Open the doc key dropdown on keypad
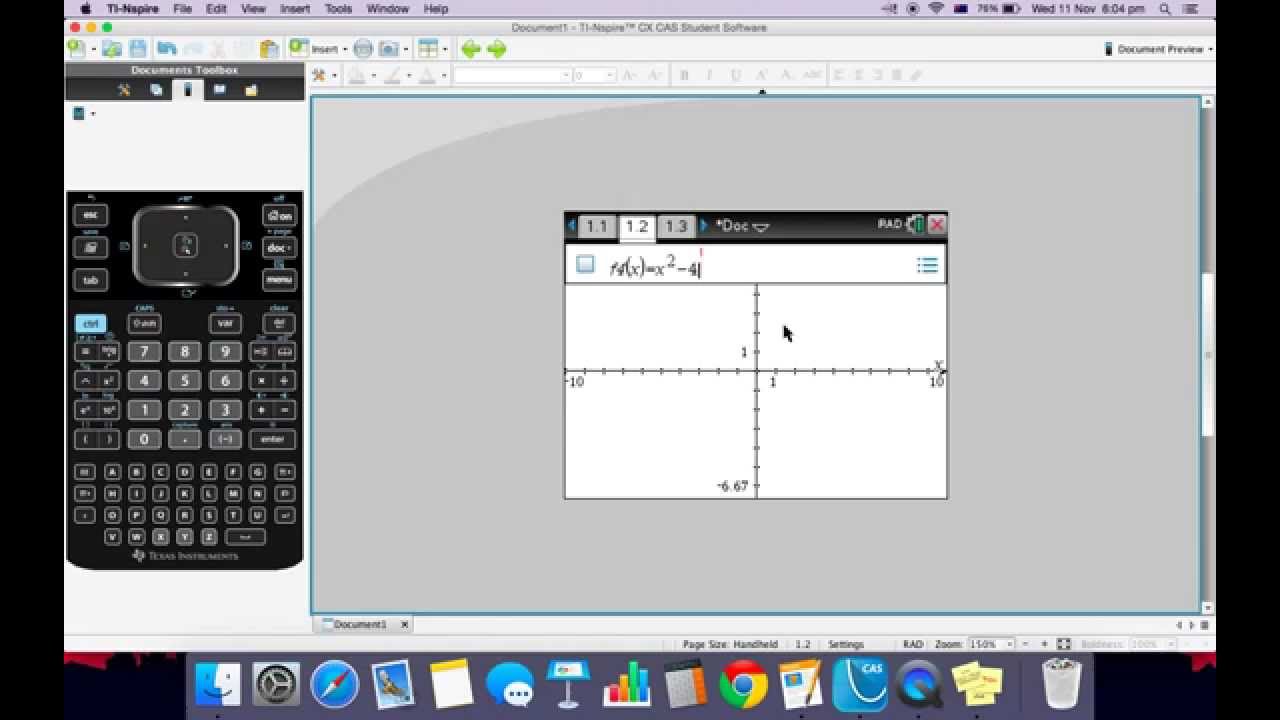 pos(279,247)
